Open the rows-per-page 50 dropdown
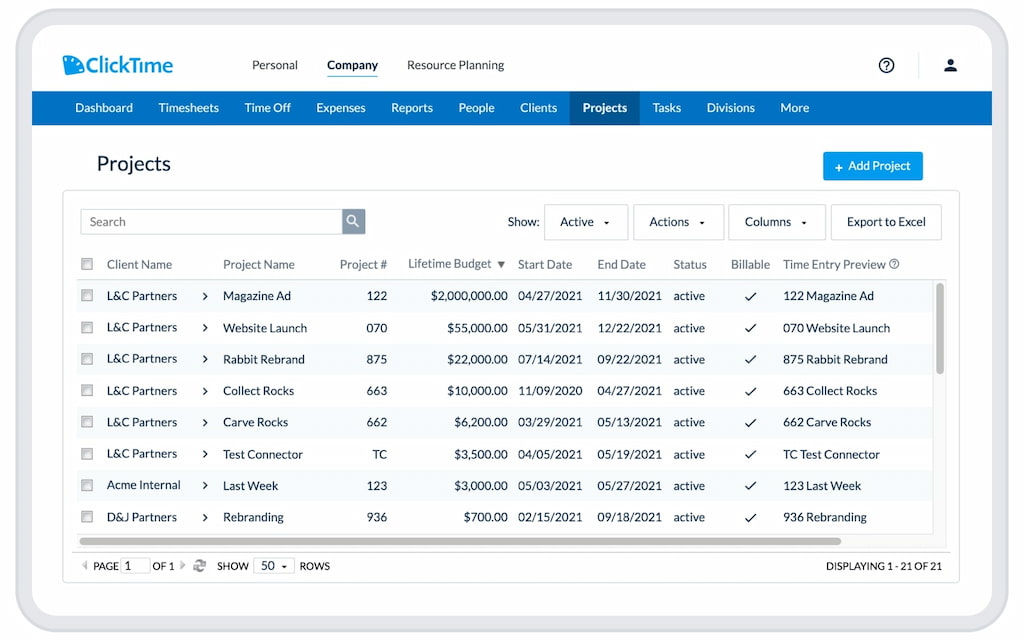This screenshot has height=640, width=1024. pos(273,565)
